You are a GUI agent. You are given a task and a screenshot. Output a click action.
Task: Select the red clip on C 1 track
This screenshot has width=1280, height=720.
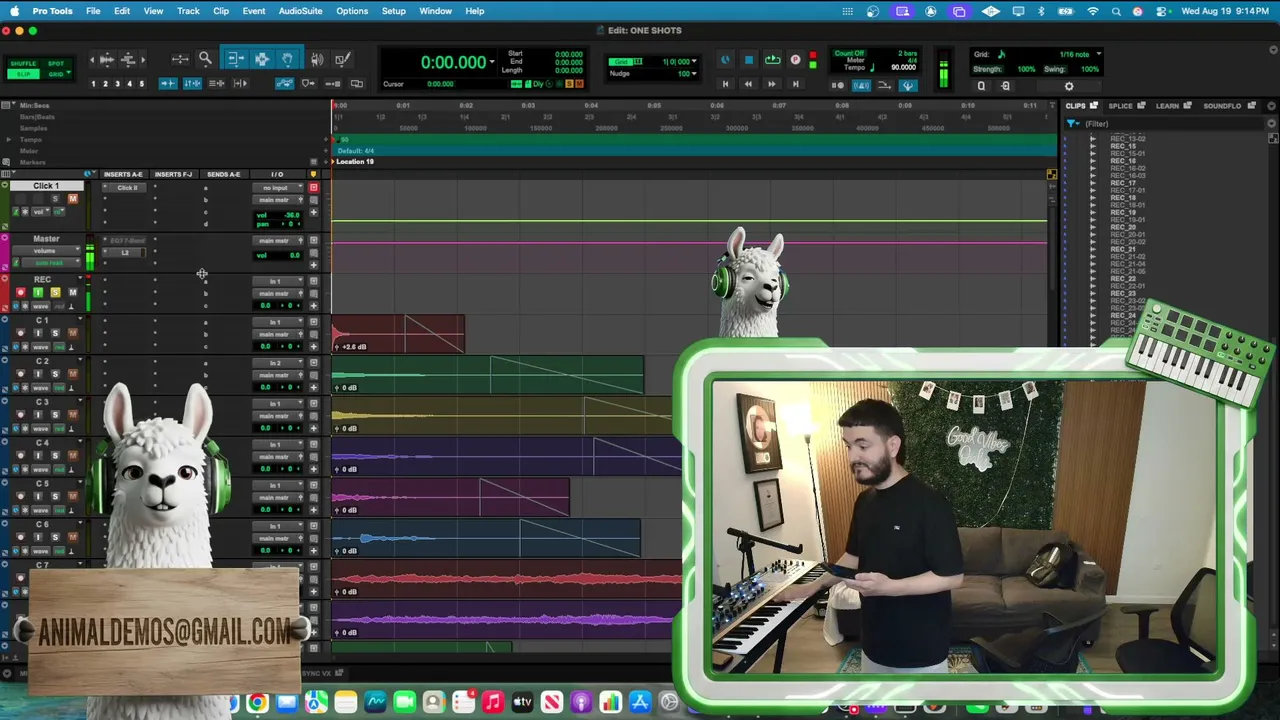point(398,334)
